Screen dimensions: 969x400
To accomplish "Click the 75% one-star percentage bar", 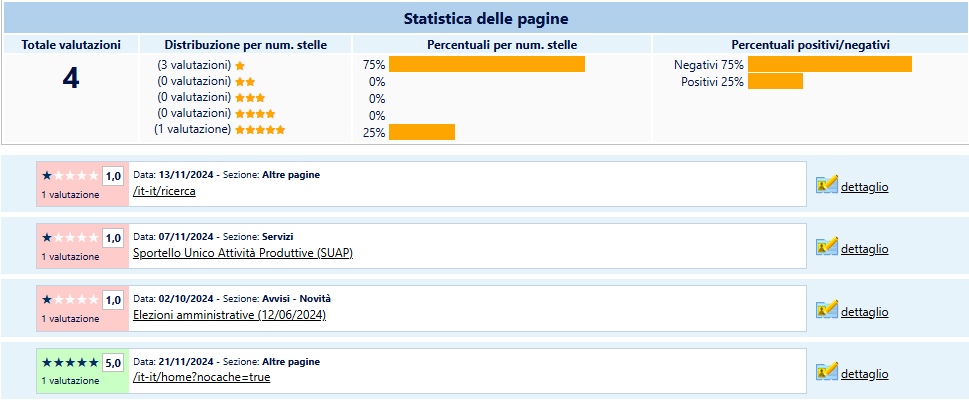I will coord(486,64).
